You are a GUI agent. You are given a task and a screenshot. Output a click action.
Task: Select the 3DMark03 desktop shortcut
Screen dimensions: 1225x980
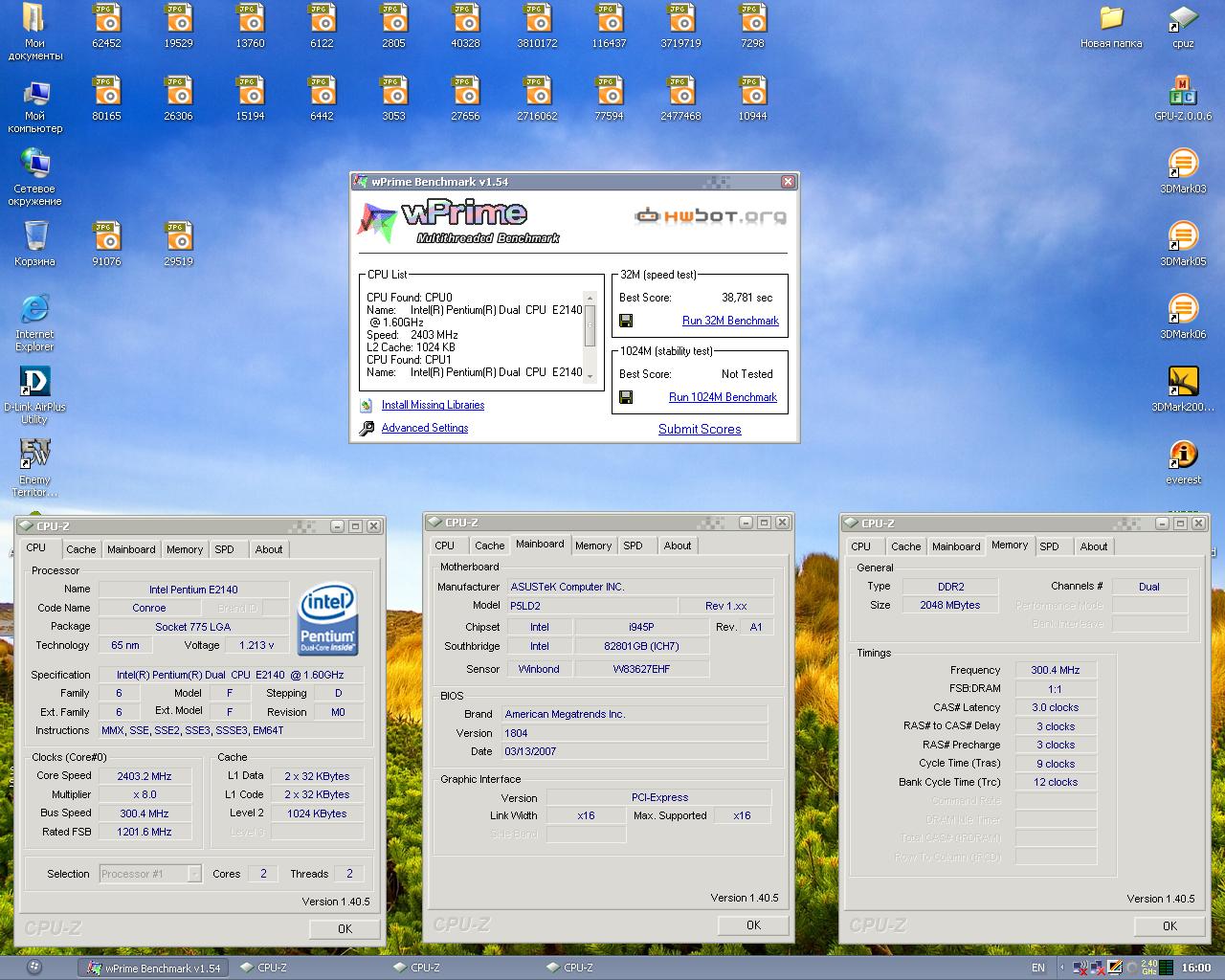1183,171
